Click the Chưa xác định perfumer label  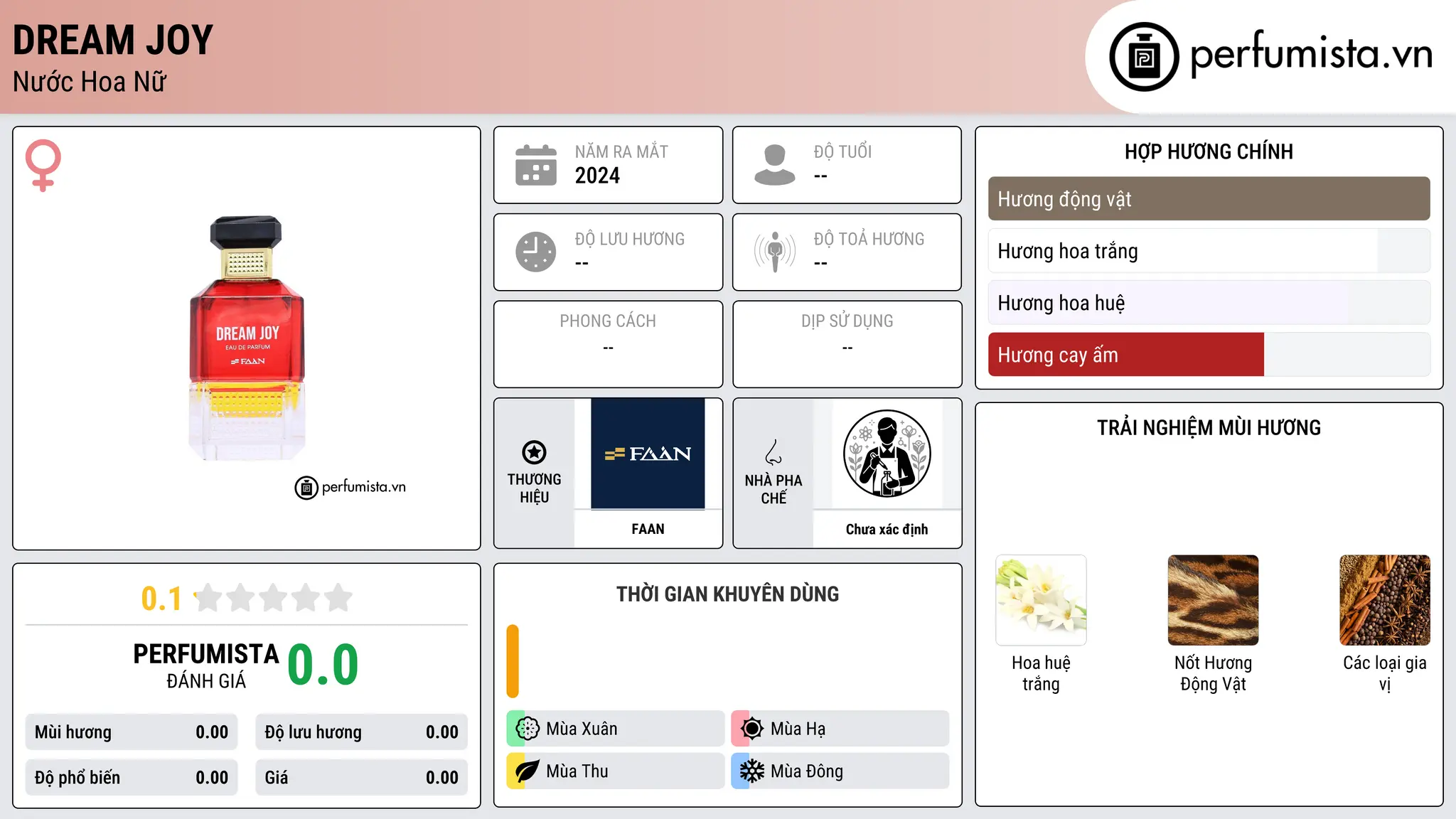(x=887, y=529)
